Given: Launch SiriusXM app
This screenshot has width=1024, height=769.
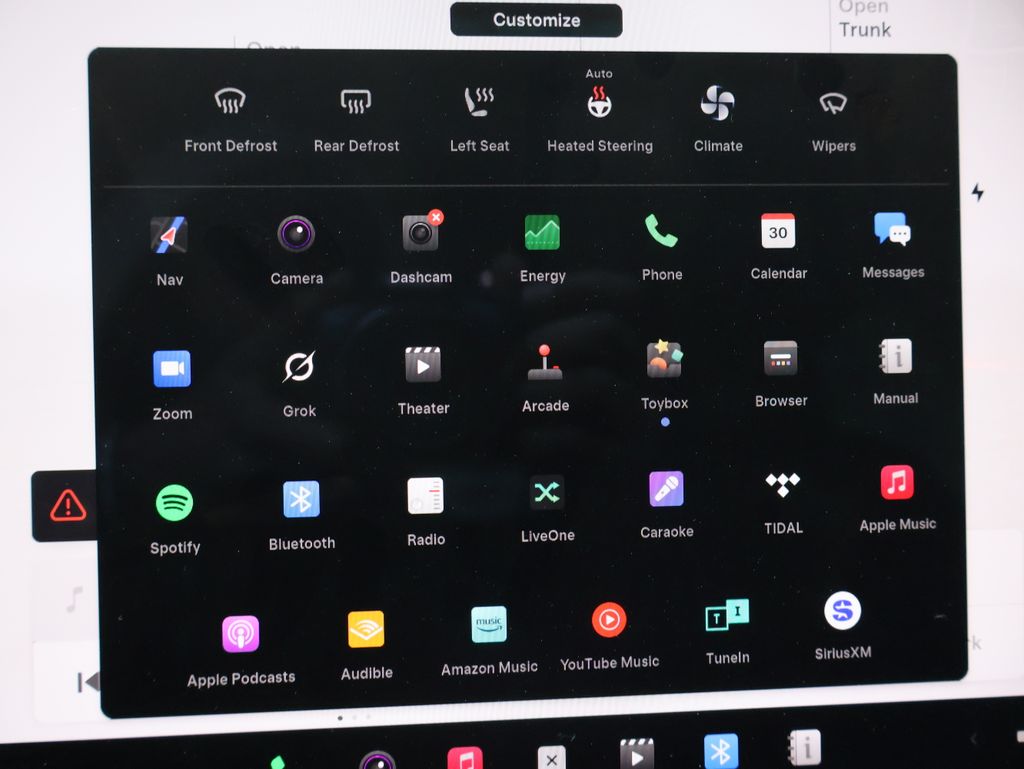Looking at the screenshot, I should pos(842,611).
